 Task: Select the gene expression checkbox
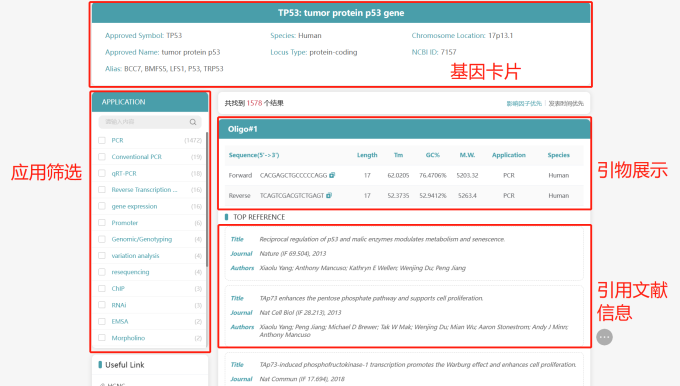pos(102,206)
